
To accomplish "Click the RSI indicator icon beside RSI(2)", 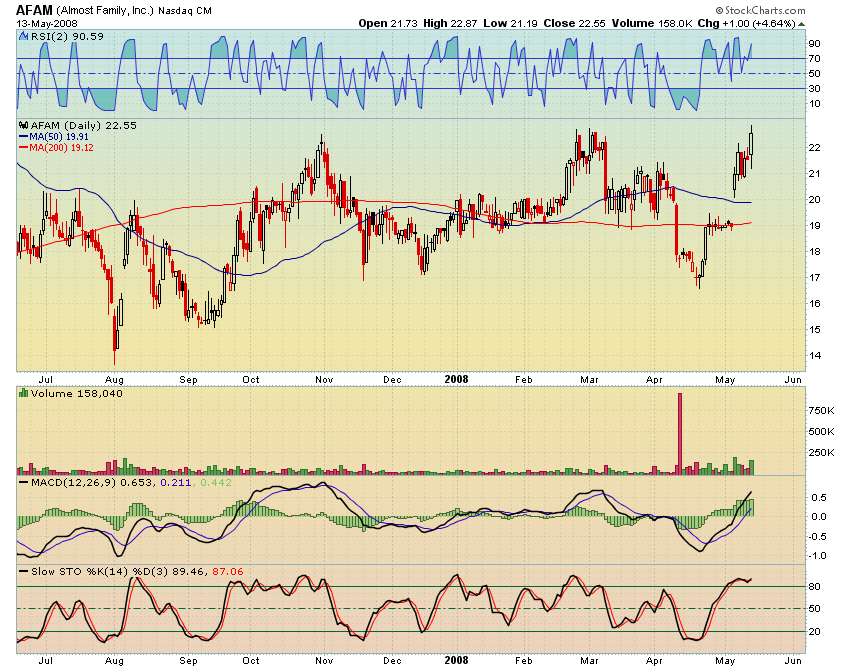I will coord(23,36).
